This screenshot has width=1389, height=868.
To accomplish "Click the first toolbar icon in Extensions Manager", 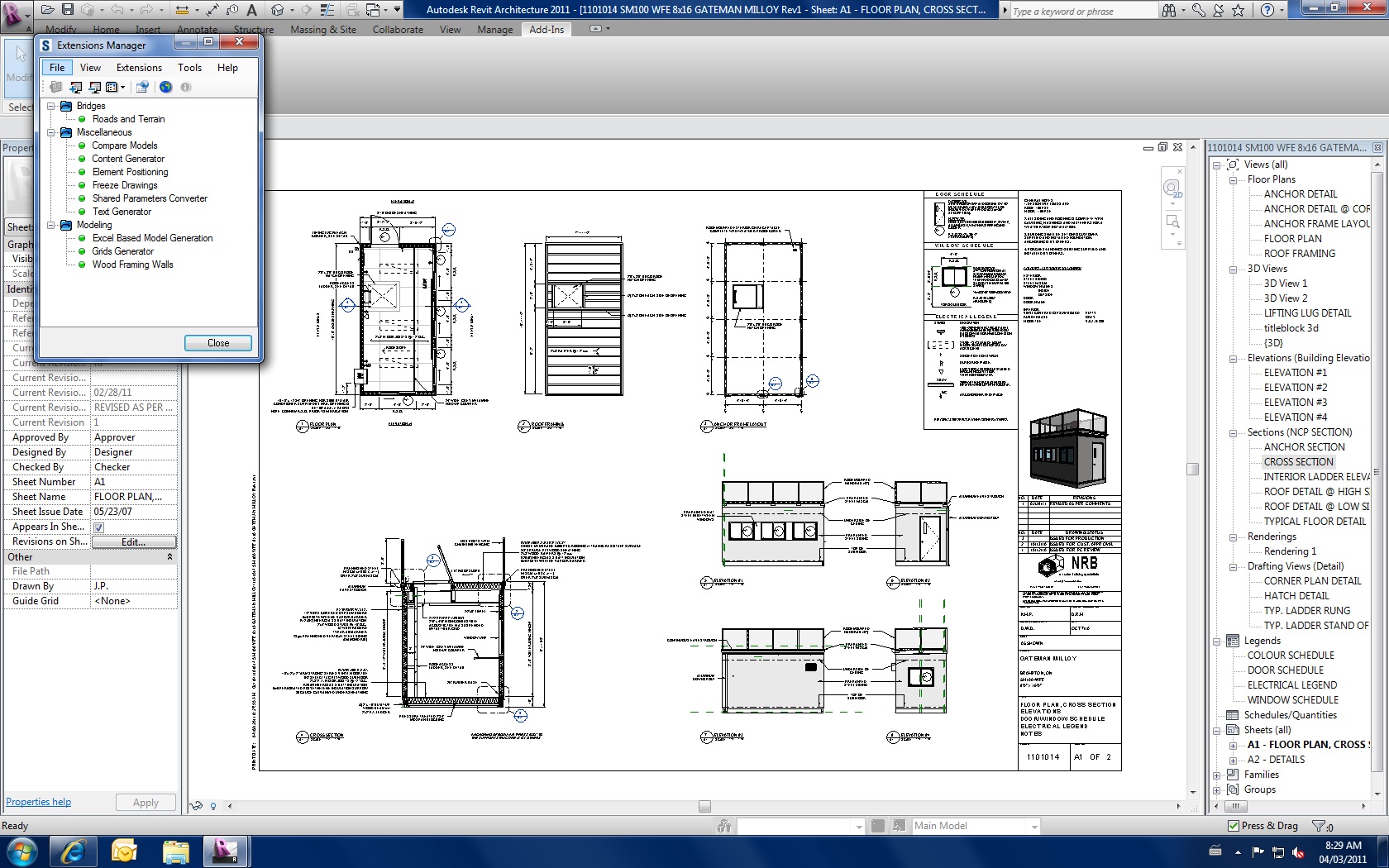I will (55, 87).
